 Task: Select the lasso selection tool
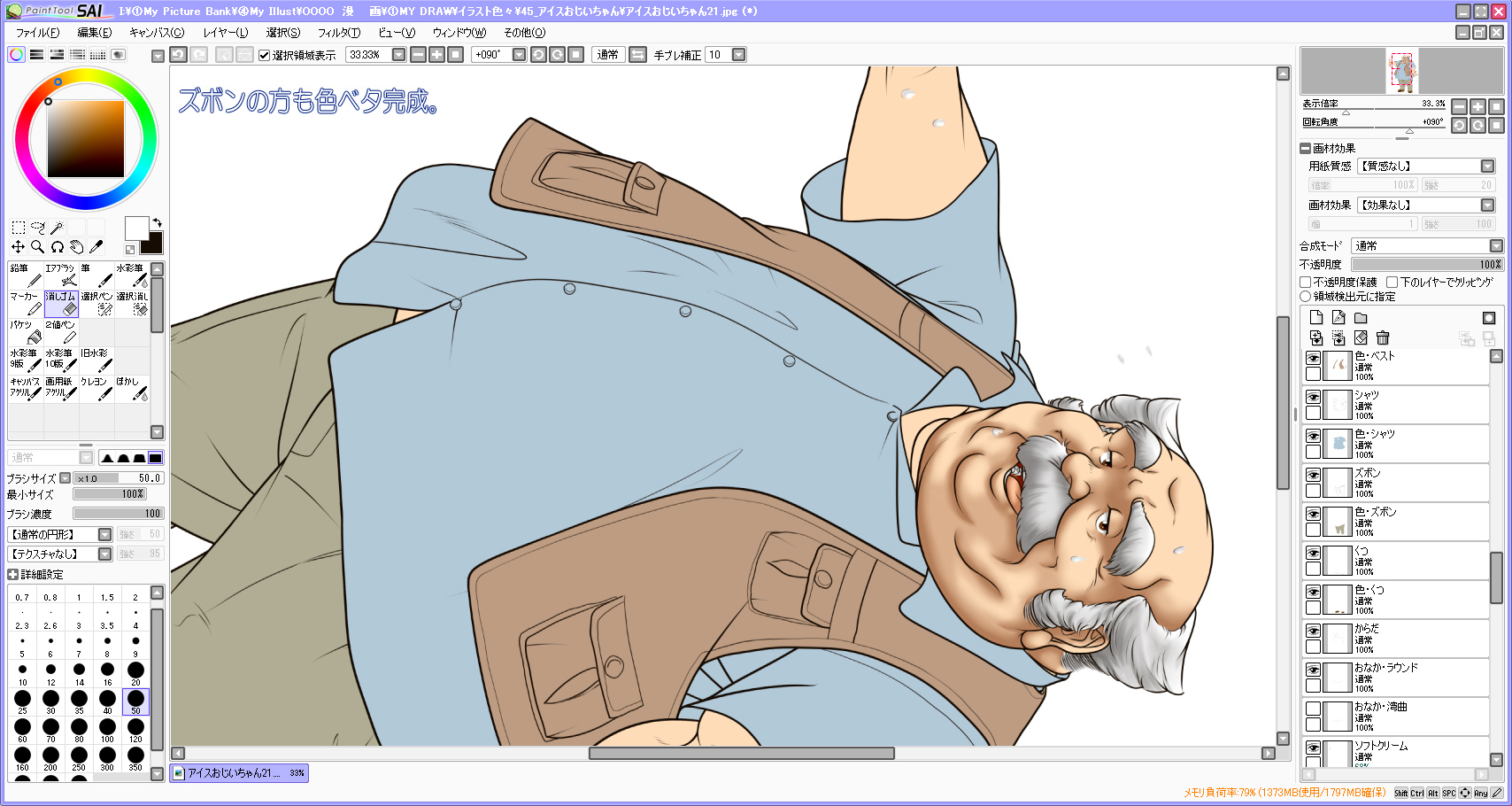37,228
